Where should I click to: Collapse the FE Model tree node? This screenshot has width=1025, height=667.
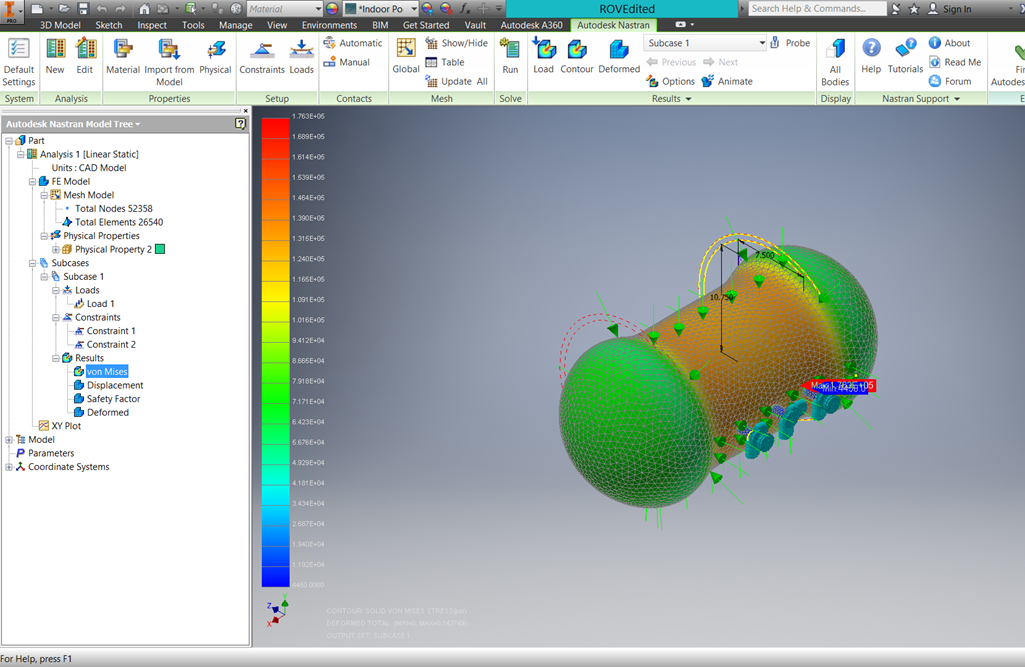[x=32, y=182]
